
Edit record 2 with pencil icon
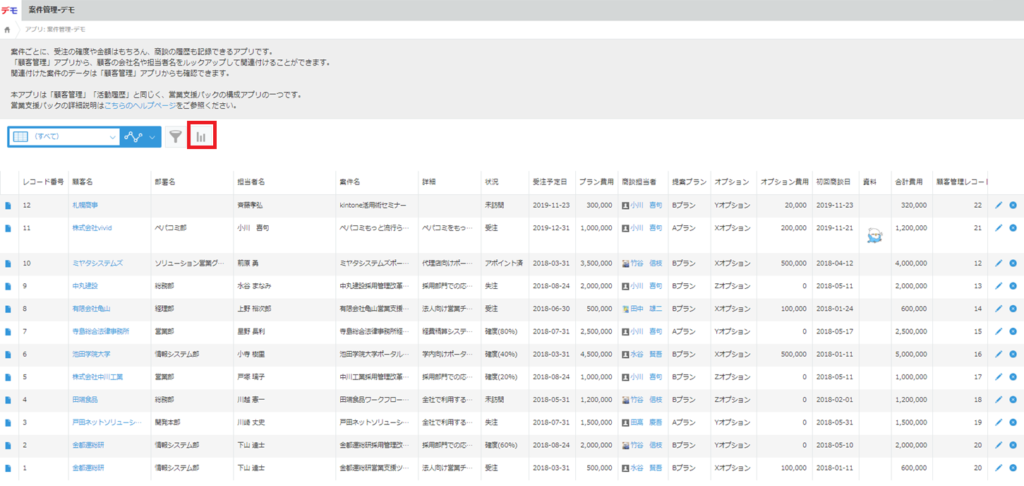pos(998,445)
